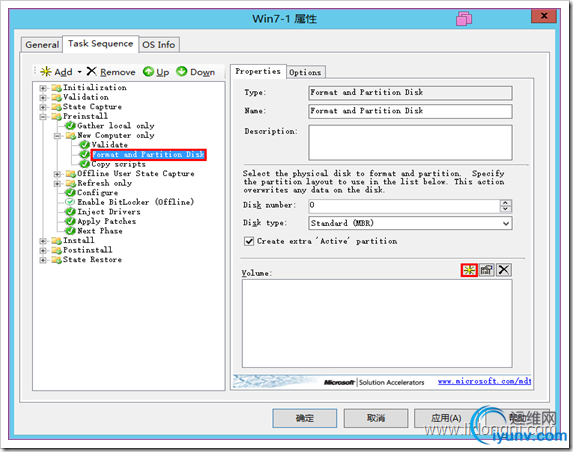Image resolution: width=573 pixels, height=452 pixels.
Task: Uncheck Create extra 'Active' partition checkbox
Action: [x=249, y=242]
